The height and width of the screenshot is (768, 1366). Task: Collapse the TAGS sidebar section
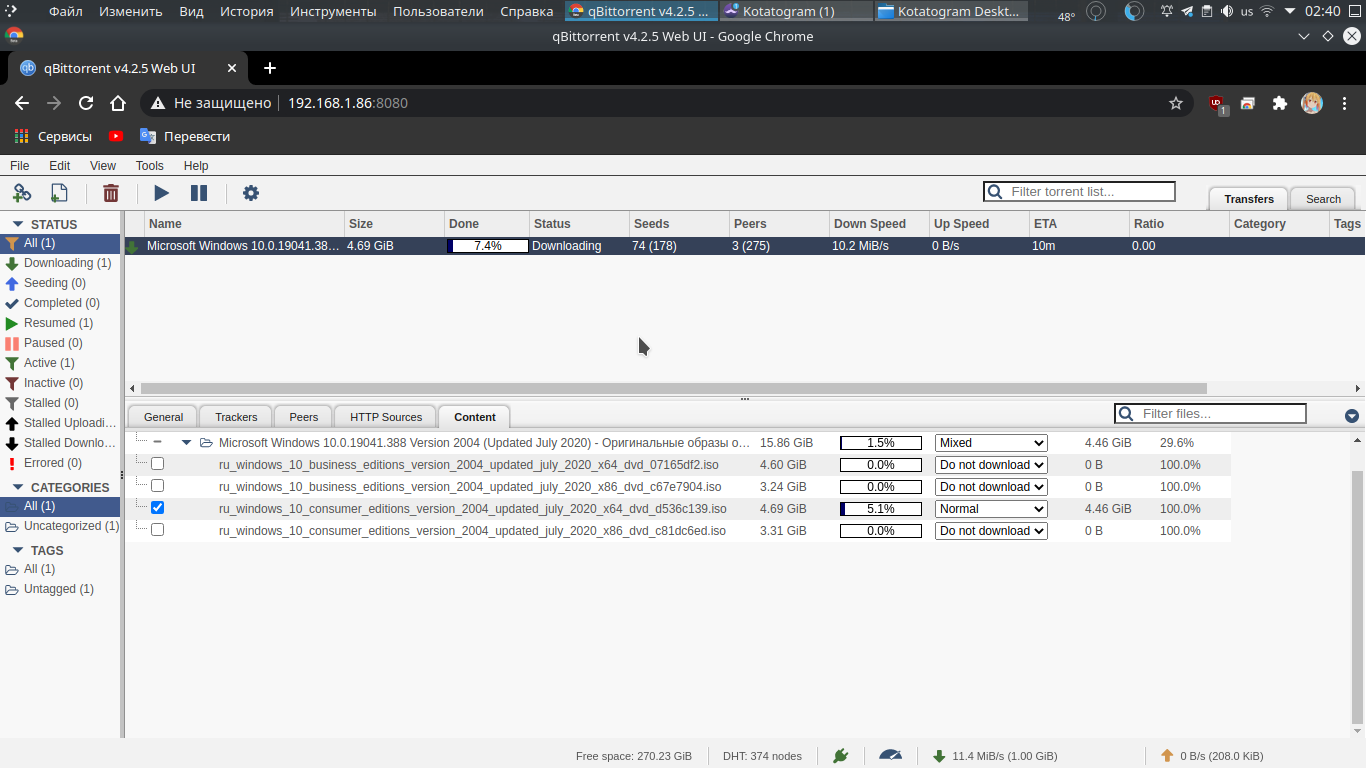[x=17, y=550]
